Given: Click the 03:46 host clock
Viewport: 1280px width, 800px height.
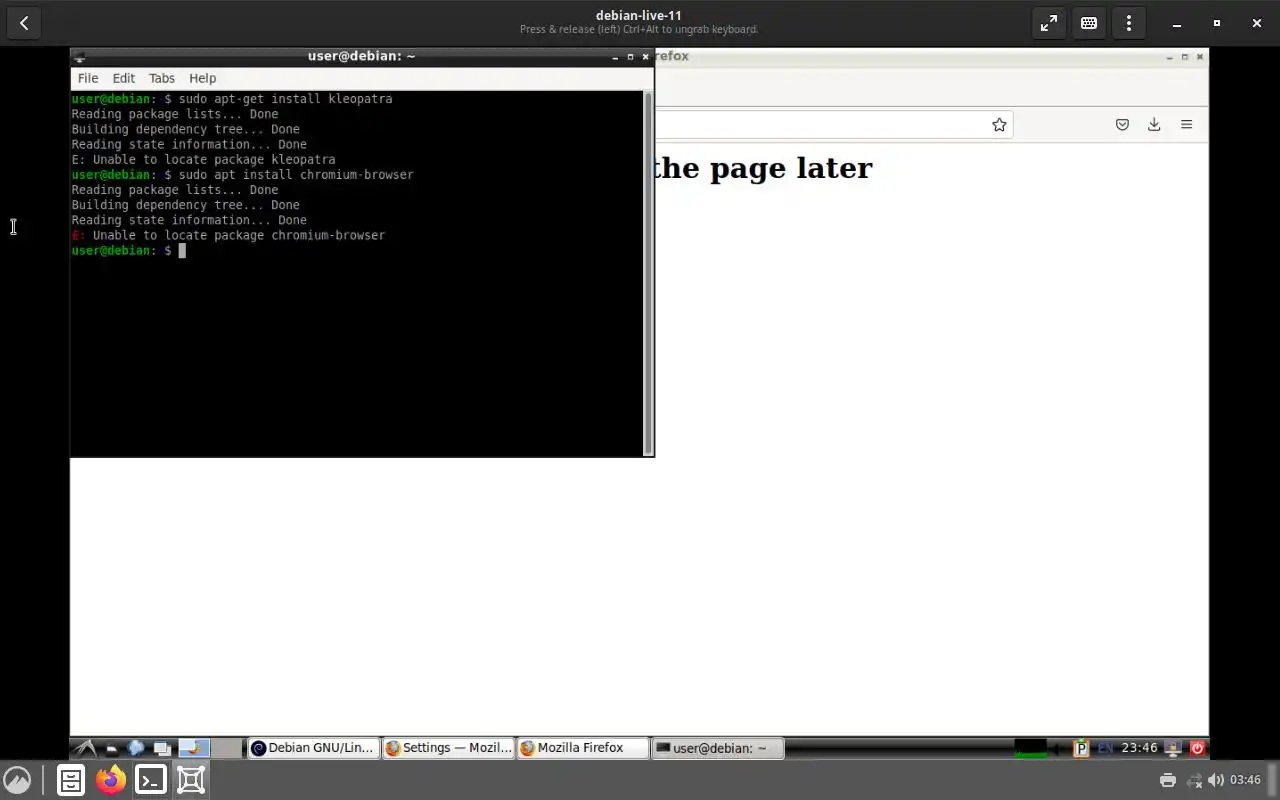Looking at the screenshot, I should [x=1245, y=780].
